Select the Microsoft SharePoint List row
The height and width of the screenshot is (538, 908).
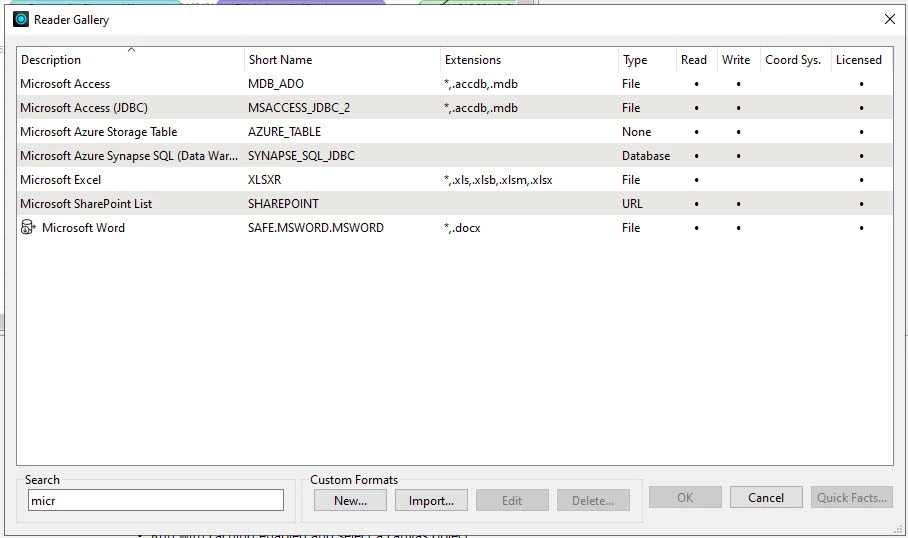coord(455,204)
